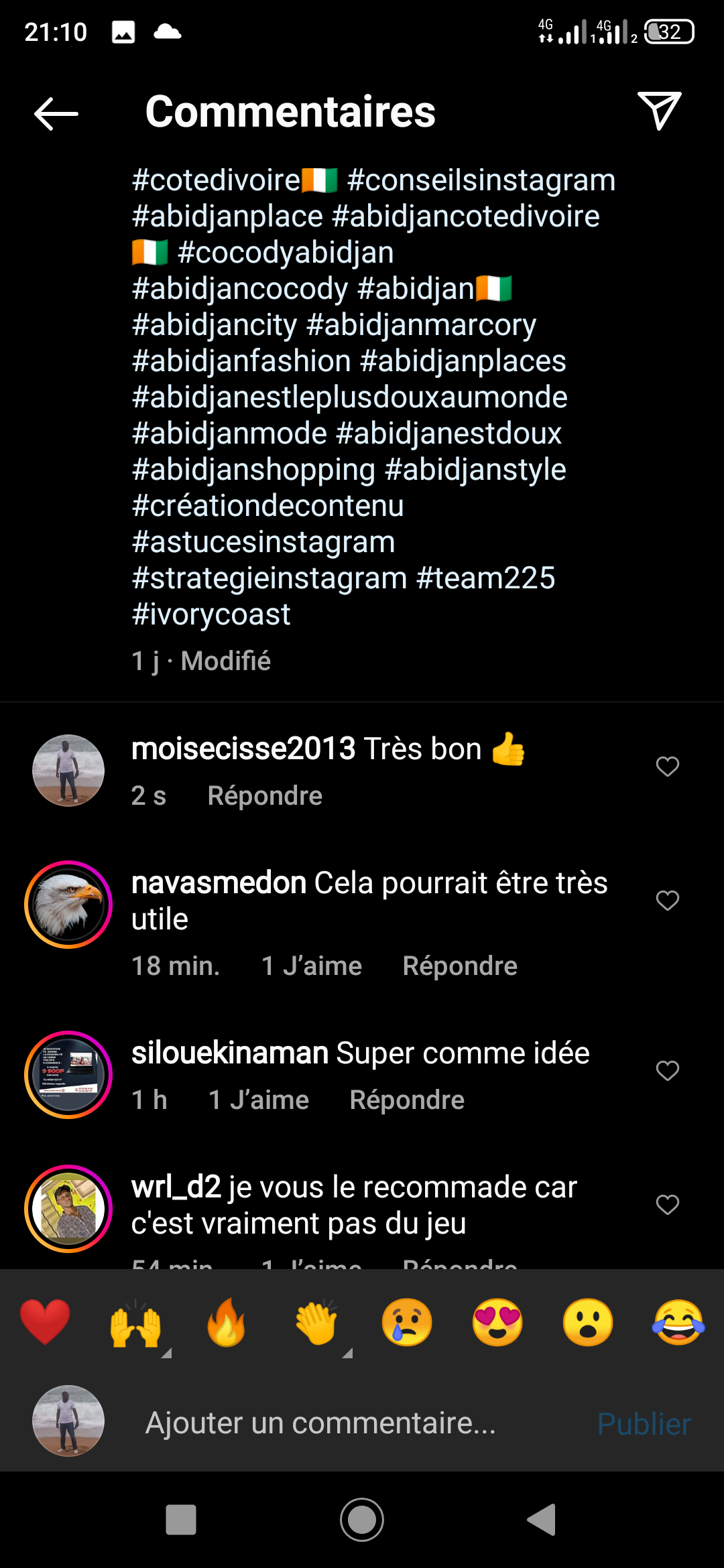724x1568 pixels.
Task: Expand skin tone options for raised hands emoji
Action: point(166,1354)
